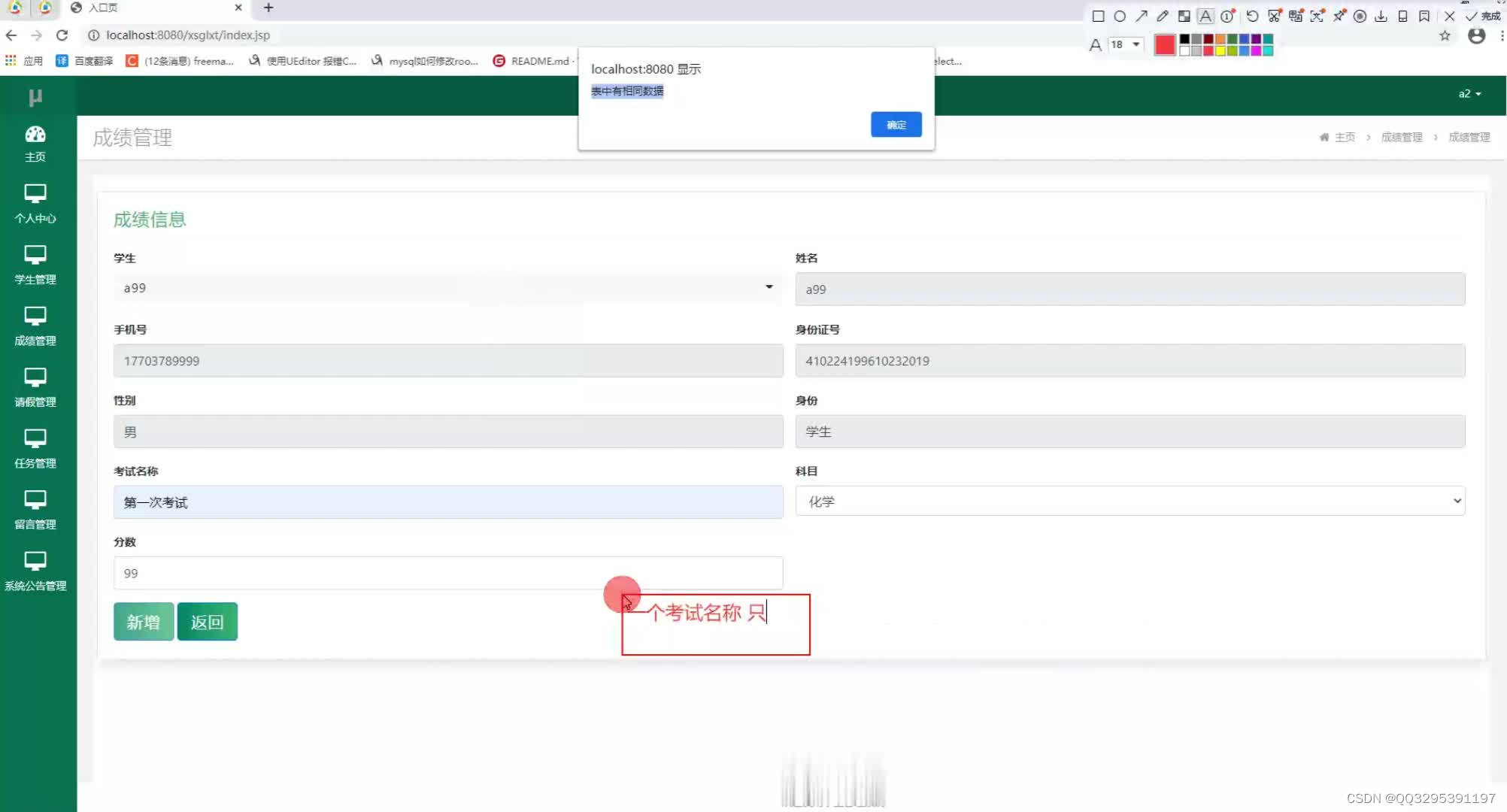This screenshot has height=812, width=1507.
Task: Pick the black color swatch
Action: 1184,39
